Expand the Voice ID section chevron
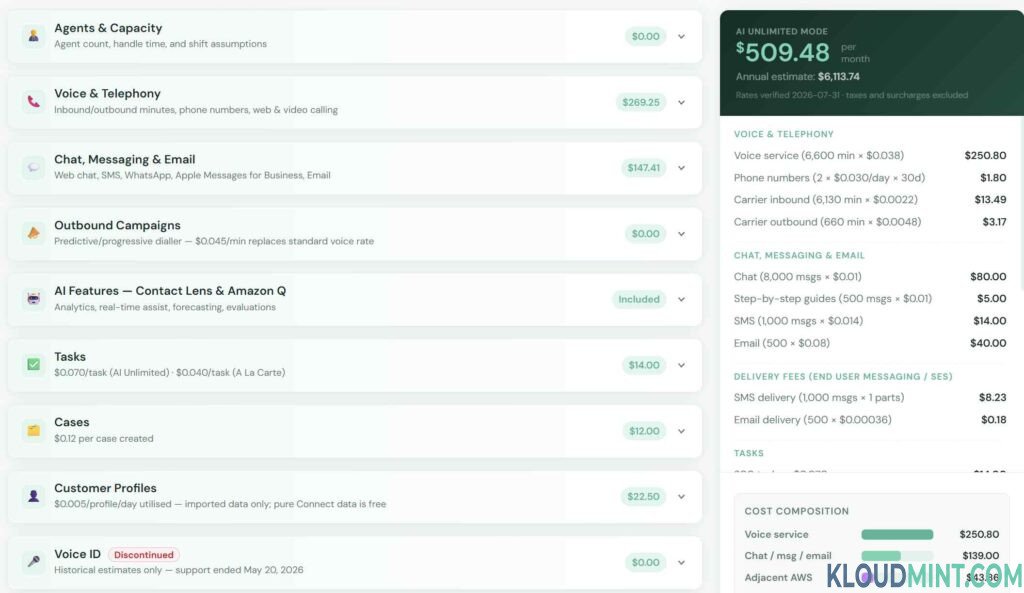 click(x=681, y=562)
